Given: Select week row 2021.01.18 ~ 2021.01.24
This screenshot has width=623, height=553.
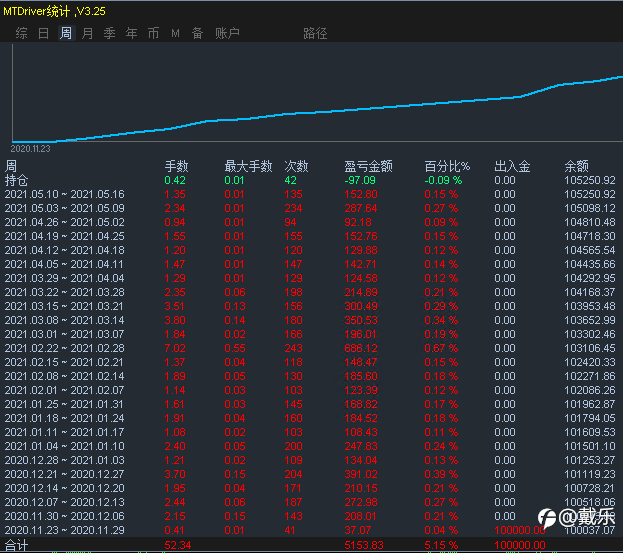Looking at the screenshot, I should tap(64, 418).
